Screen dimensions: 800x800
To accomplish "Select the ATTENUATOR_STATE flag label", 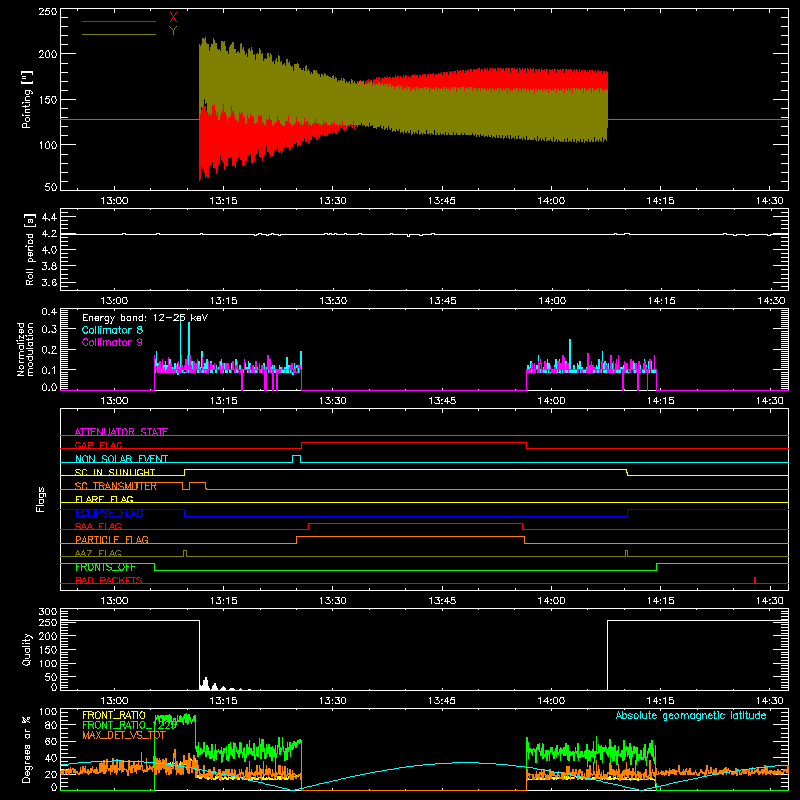I will (121, 432).
